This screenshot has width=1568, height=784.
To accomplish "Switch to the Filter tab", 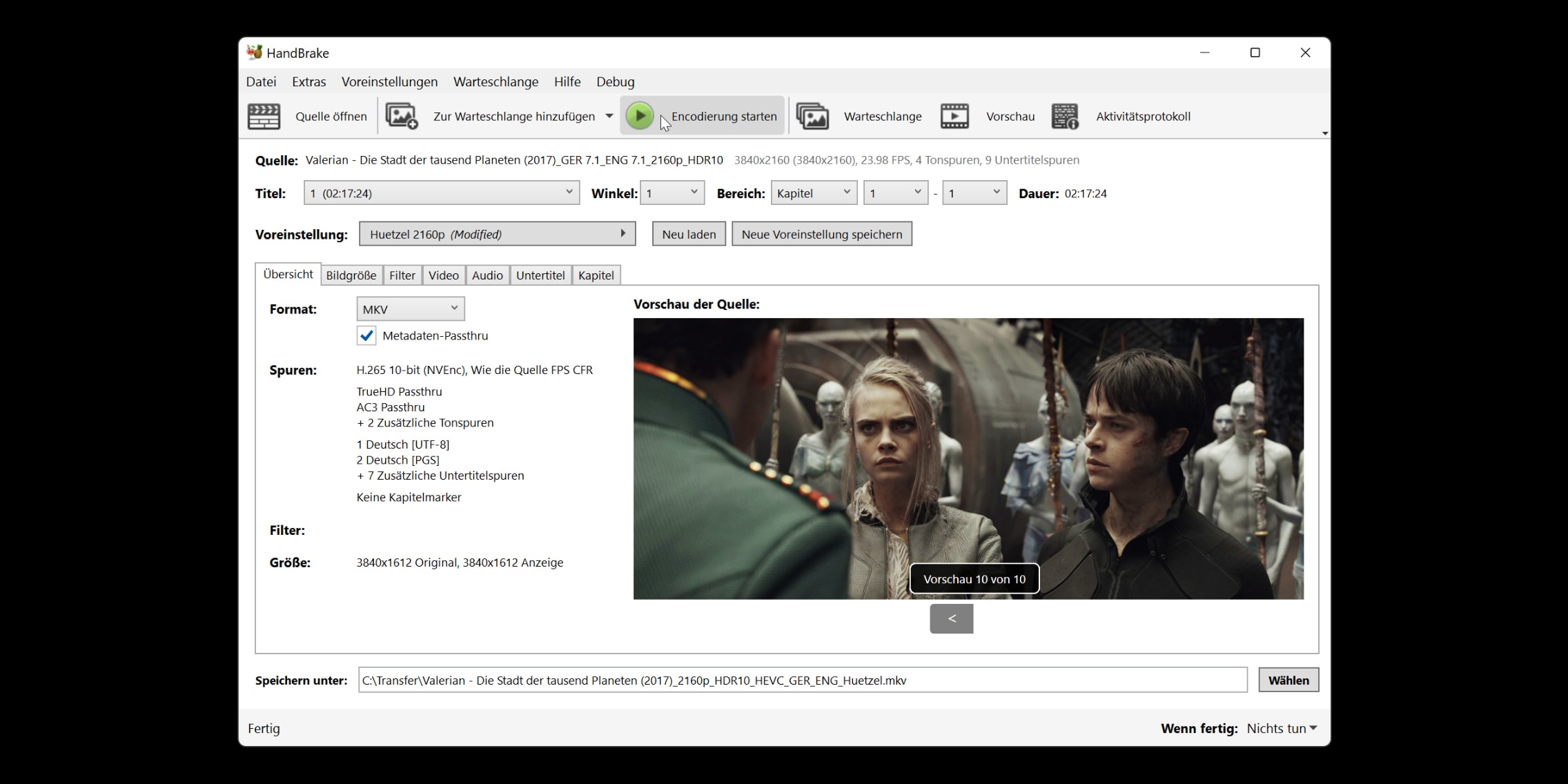I will point(402,275).
